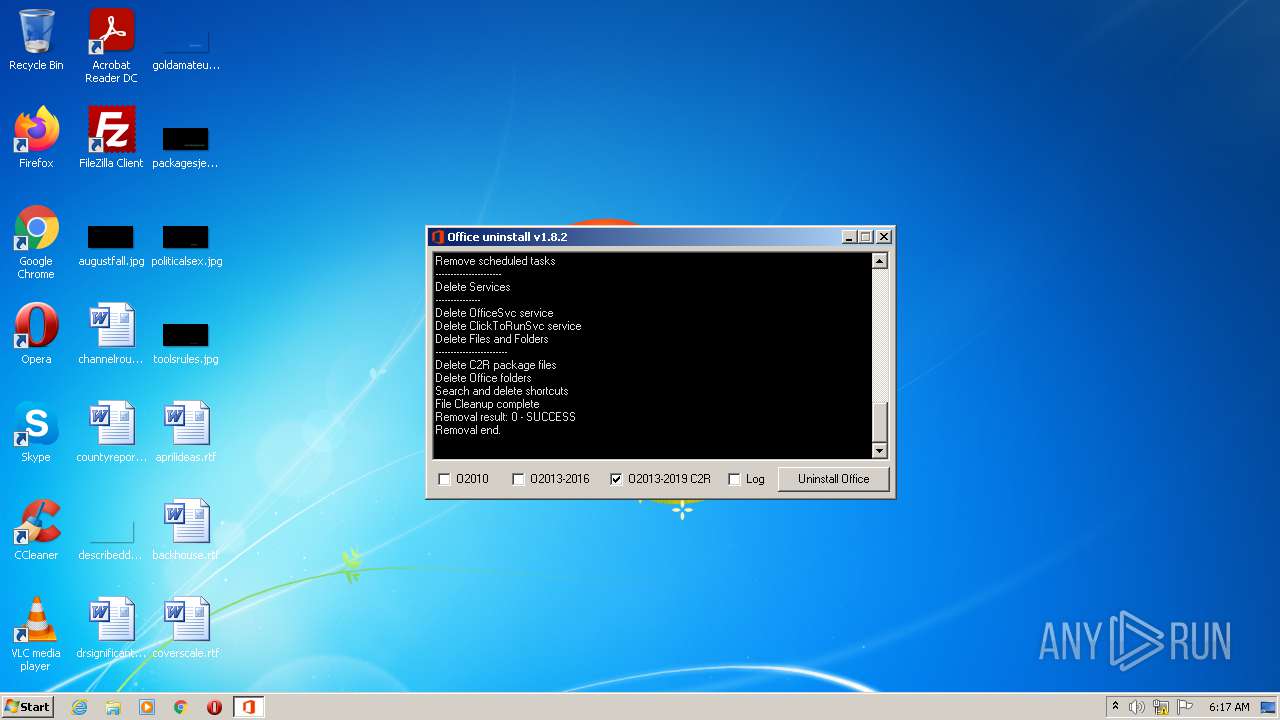Select the coverscale.rtf document
The width and height of the screenshot is (1280, 720).
186,628
